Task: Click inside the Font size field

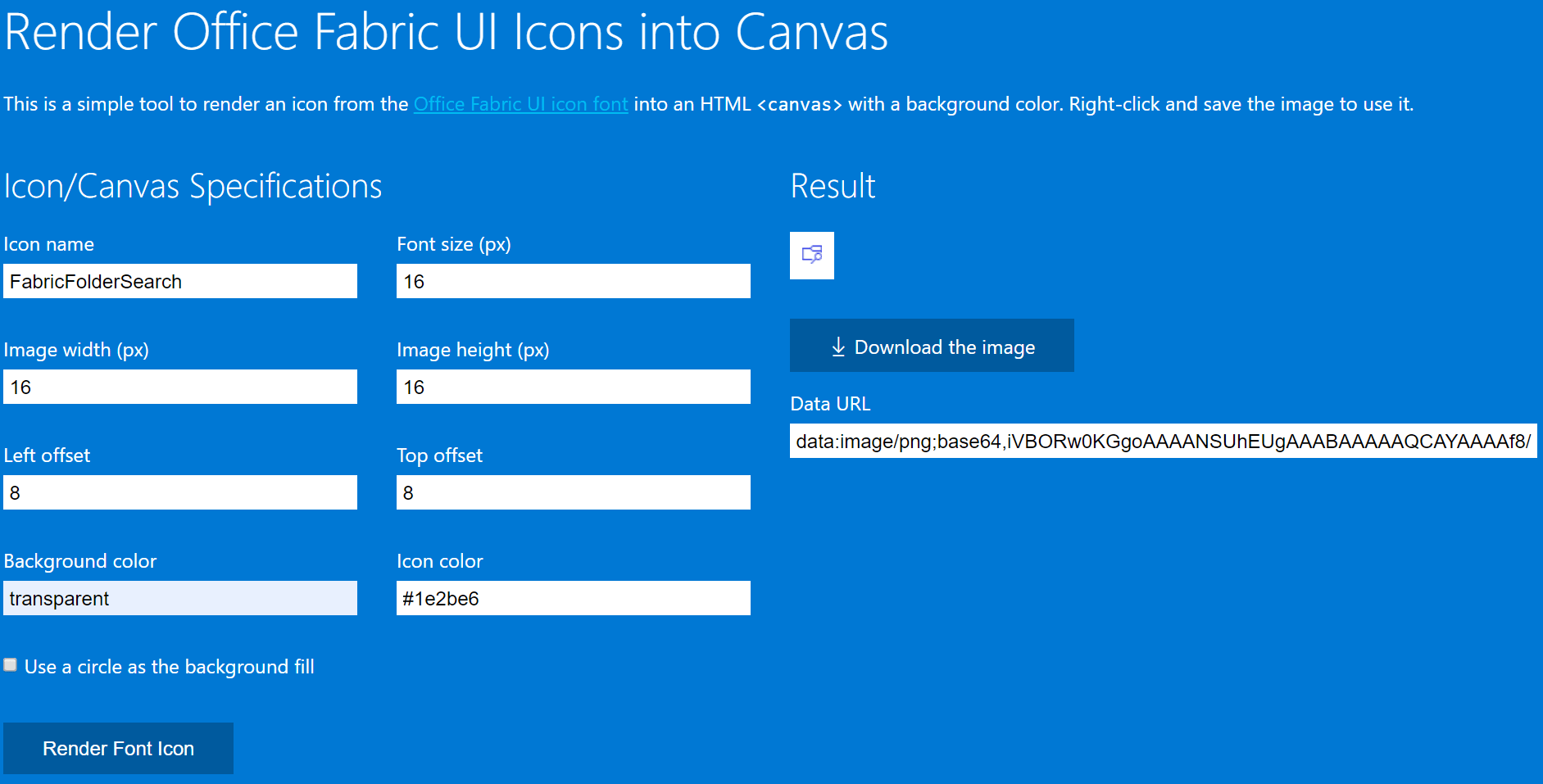Action: click(x=572, y=281)
